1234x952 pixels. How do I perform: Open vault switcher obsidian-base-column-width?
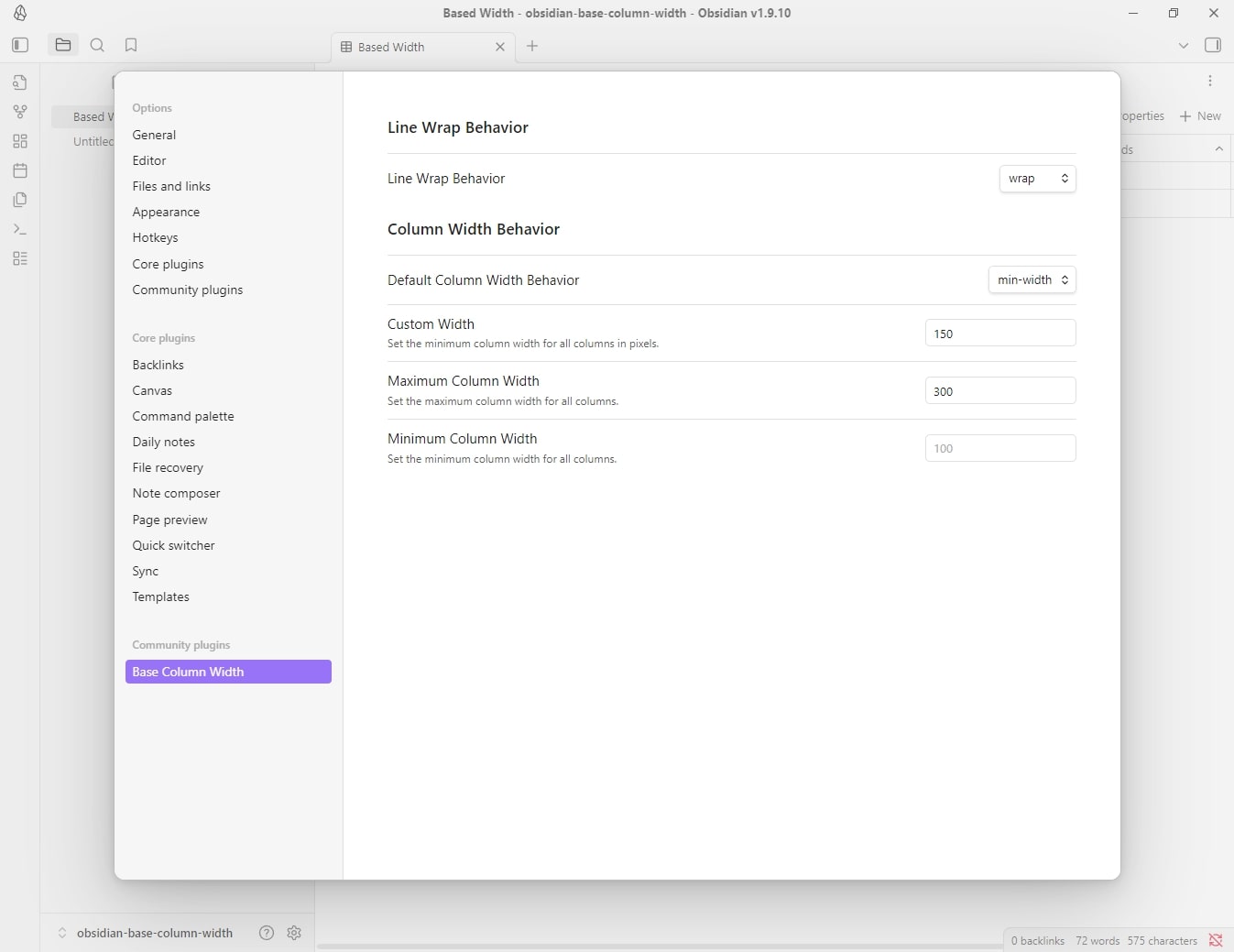[x=145, y=933]
